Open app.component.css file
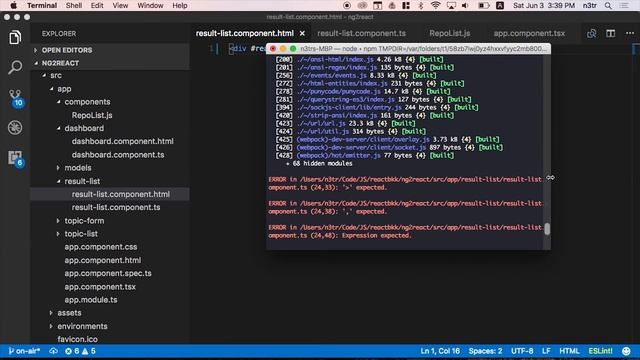The image size is (640, 360). 100,247
